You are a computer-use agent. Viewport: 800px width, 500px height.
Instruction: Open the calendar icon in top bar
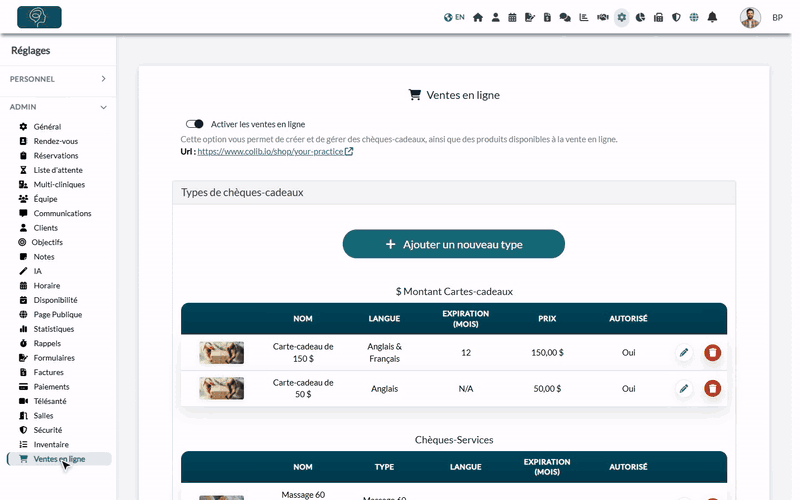512,17
